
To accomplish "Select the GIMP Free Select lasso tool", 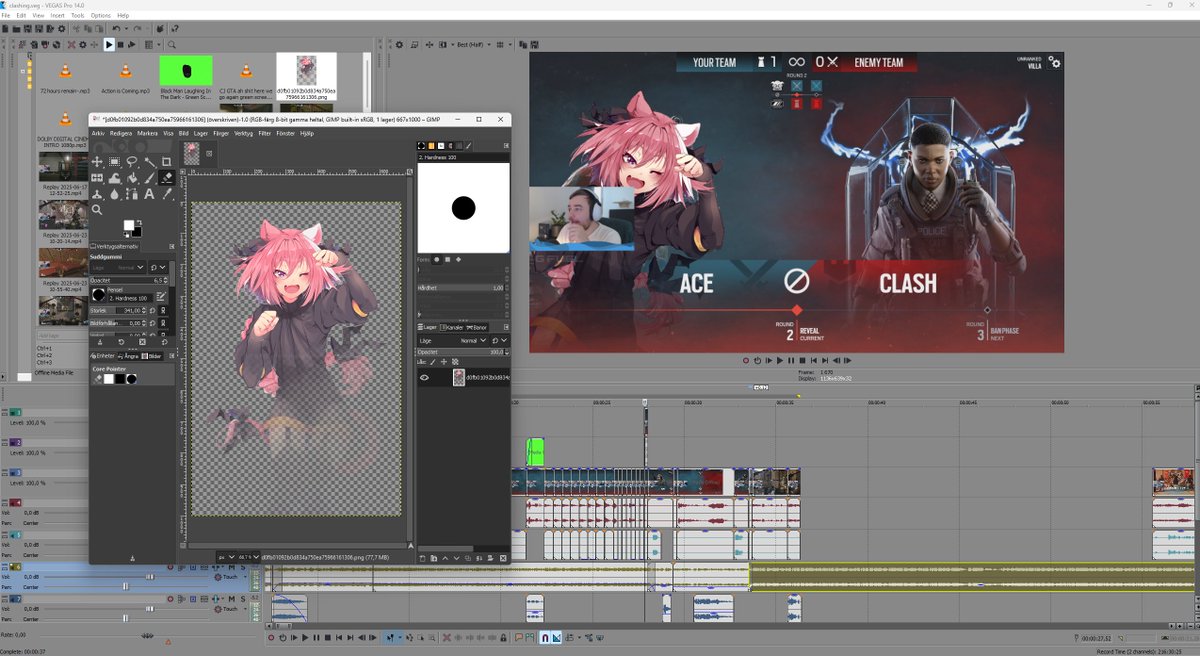I will point(132,161).
